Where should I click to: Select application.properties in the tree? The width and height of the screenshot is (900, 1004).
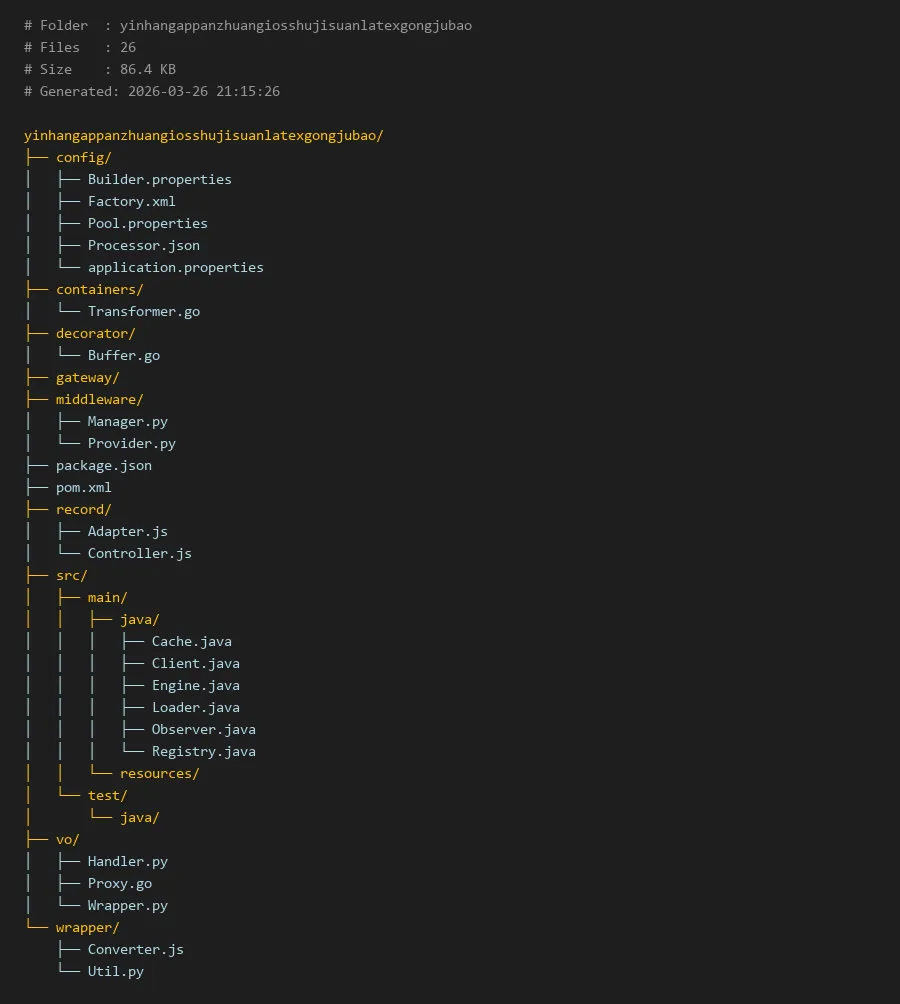tap(175, 267)
